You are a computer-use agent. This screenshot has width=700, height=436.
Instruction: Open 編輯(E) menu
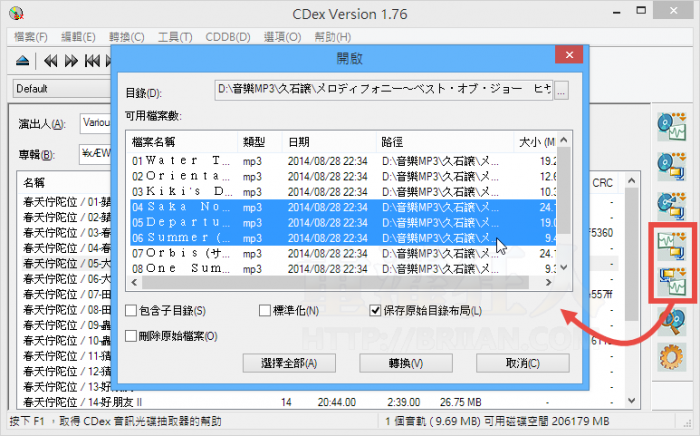click(78, 37)
